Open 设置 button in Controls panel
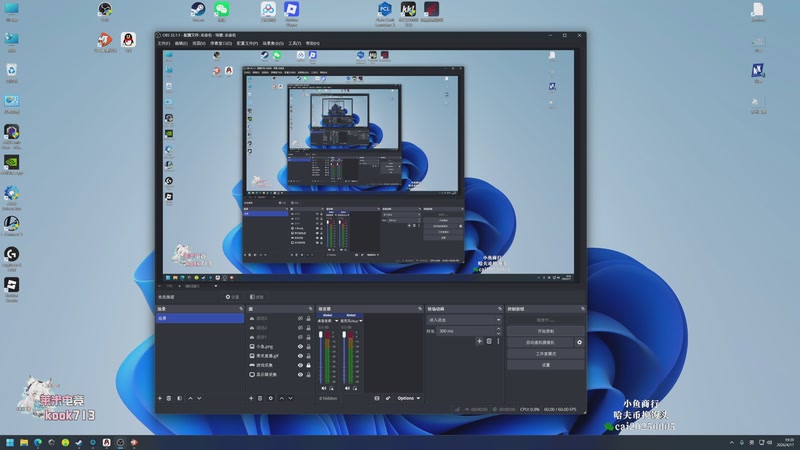800x450 pixels. click(x=545, y=365)
